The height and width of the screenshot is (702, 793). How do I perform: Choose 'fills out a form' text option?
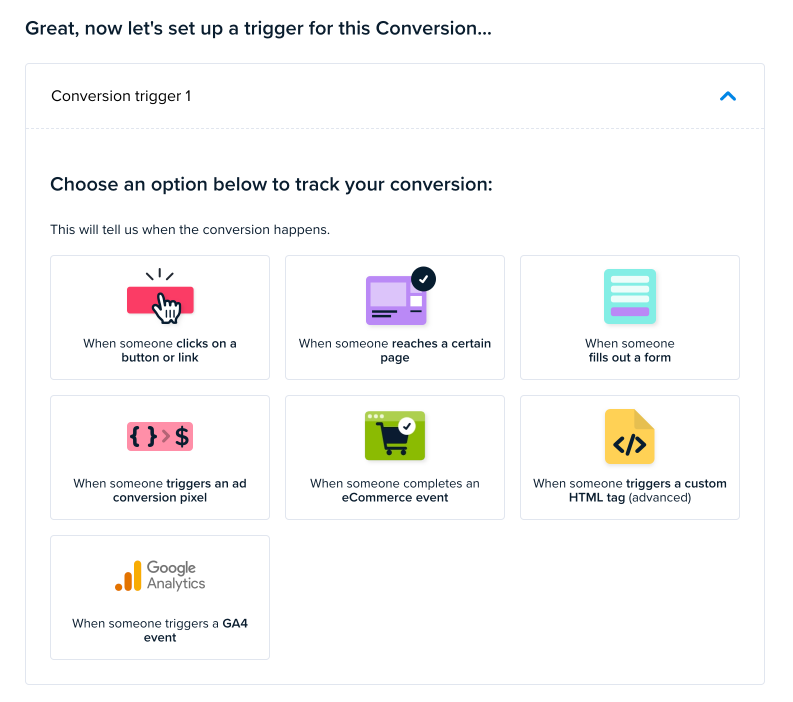click(630, 350)
